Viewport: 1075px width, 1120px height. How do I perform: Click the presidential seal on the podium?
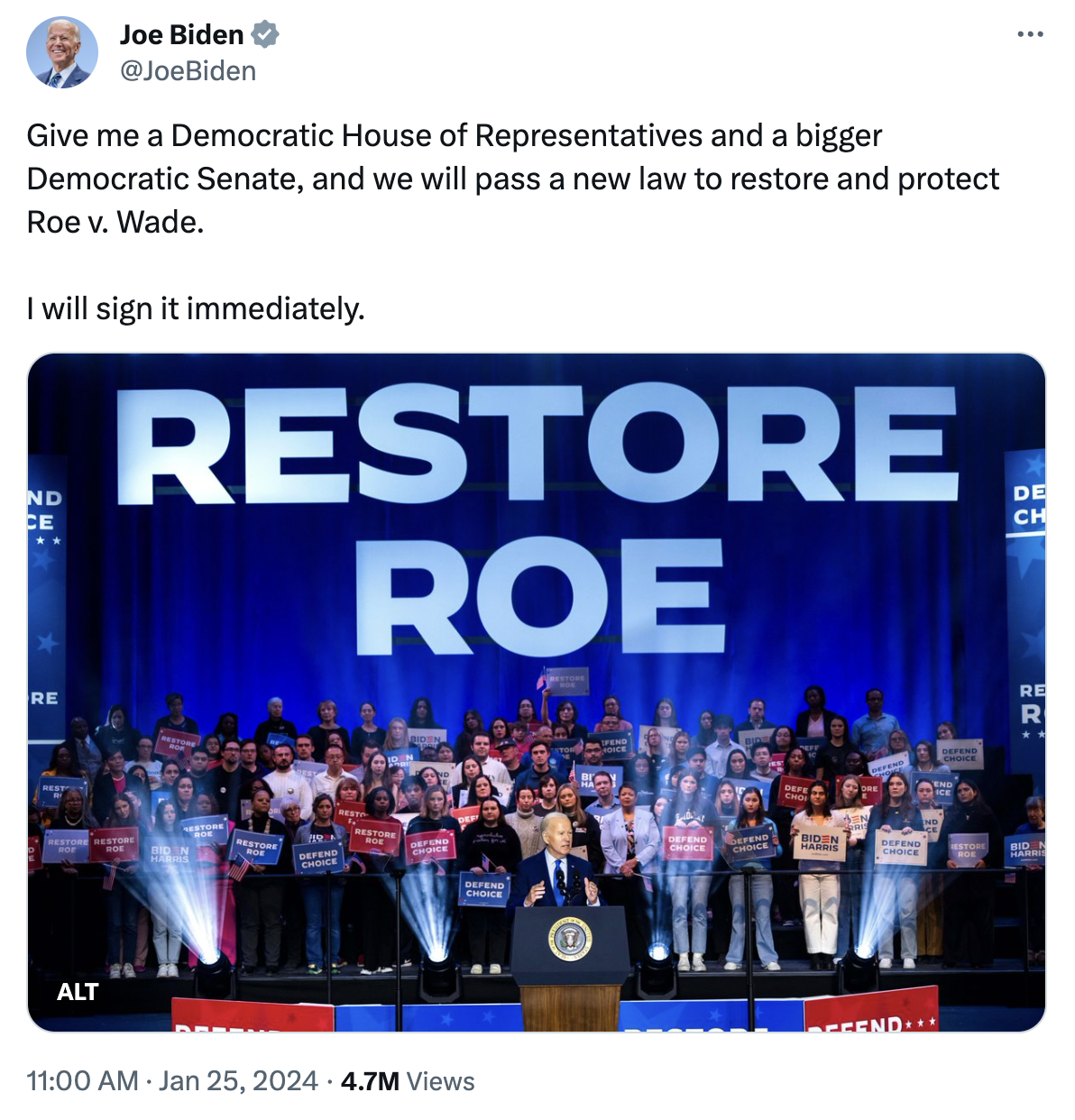tap(570, 939)
